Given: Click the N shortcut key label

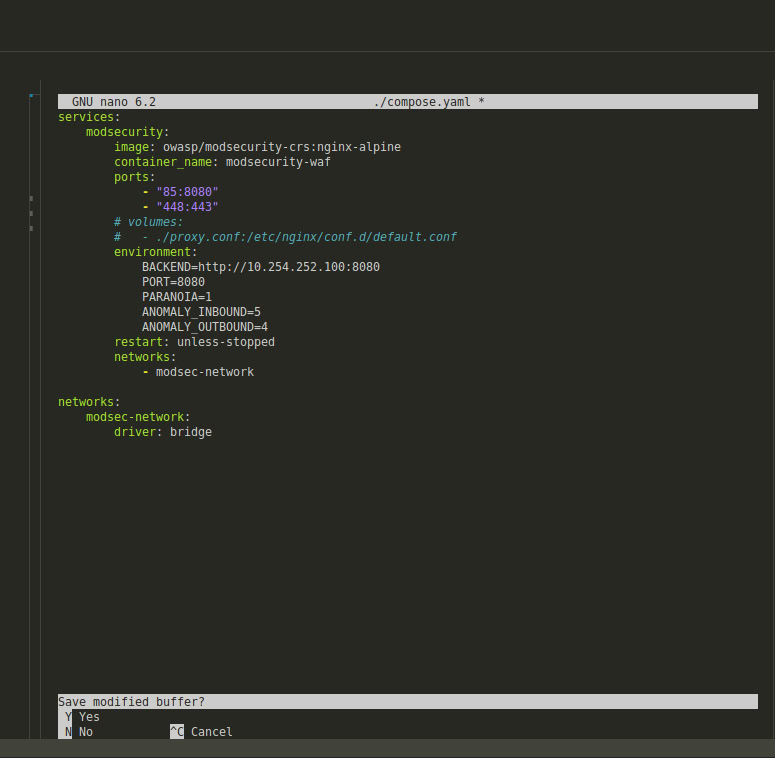Looking at the screenshot, I should point(67,732).
